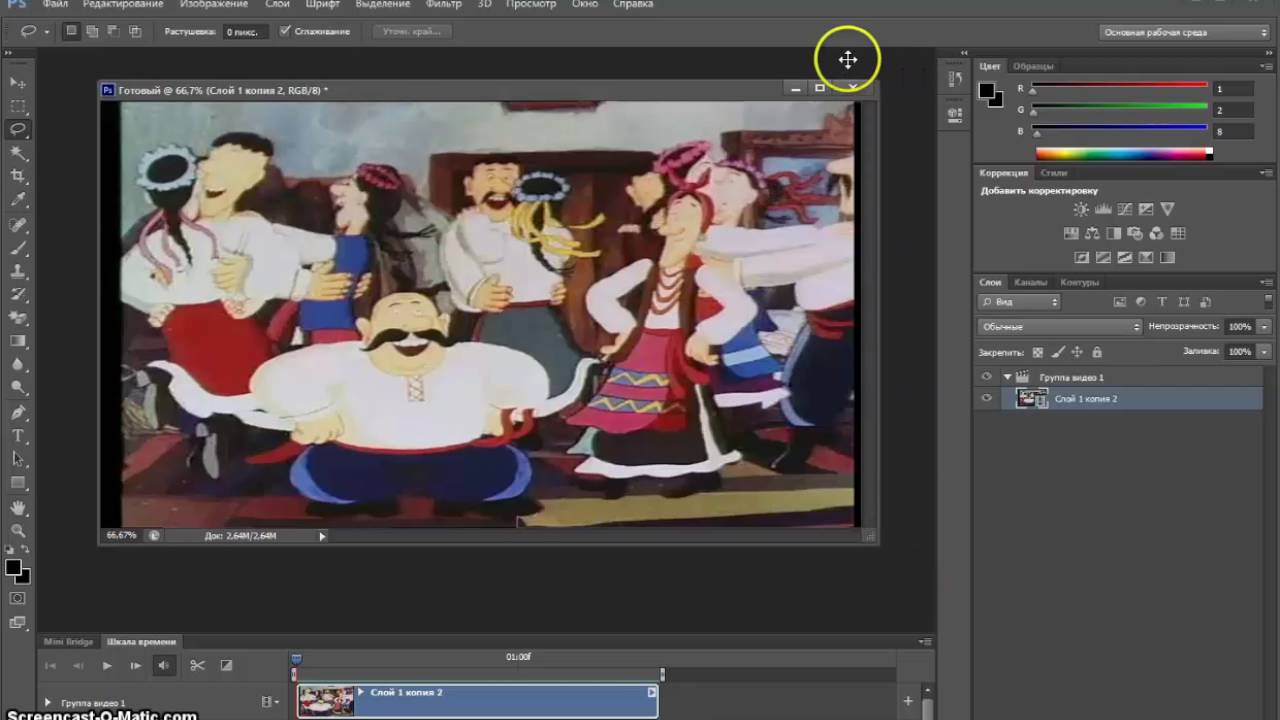Image resolution: width=1280 pixels, height=720 pixels.
Task: Select the Move tool
Action: pyautogui.click(x=18, y=82)
